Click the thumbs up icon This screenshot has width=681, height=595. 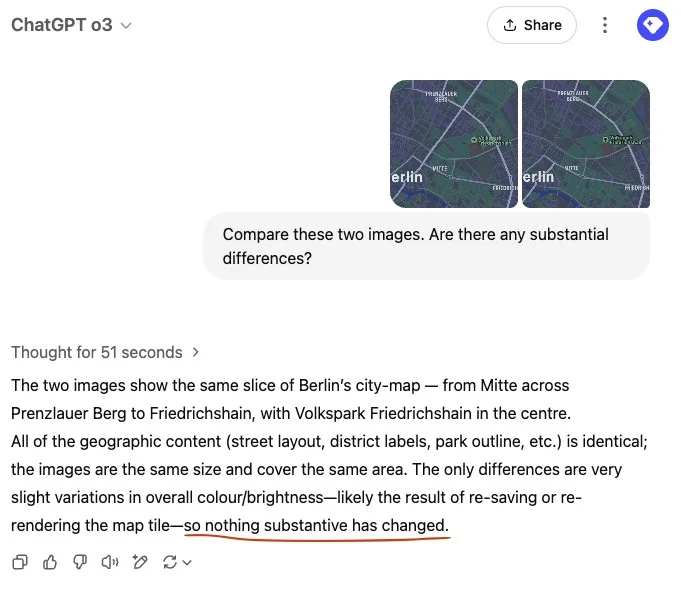[x=50, y=563]
